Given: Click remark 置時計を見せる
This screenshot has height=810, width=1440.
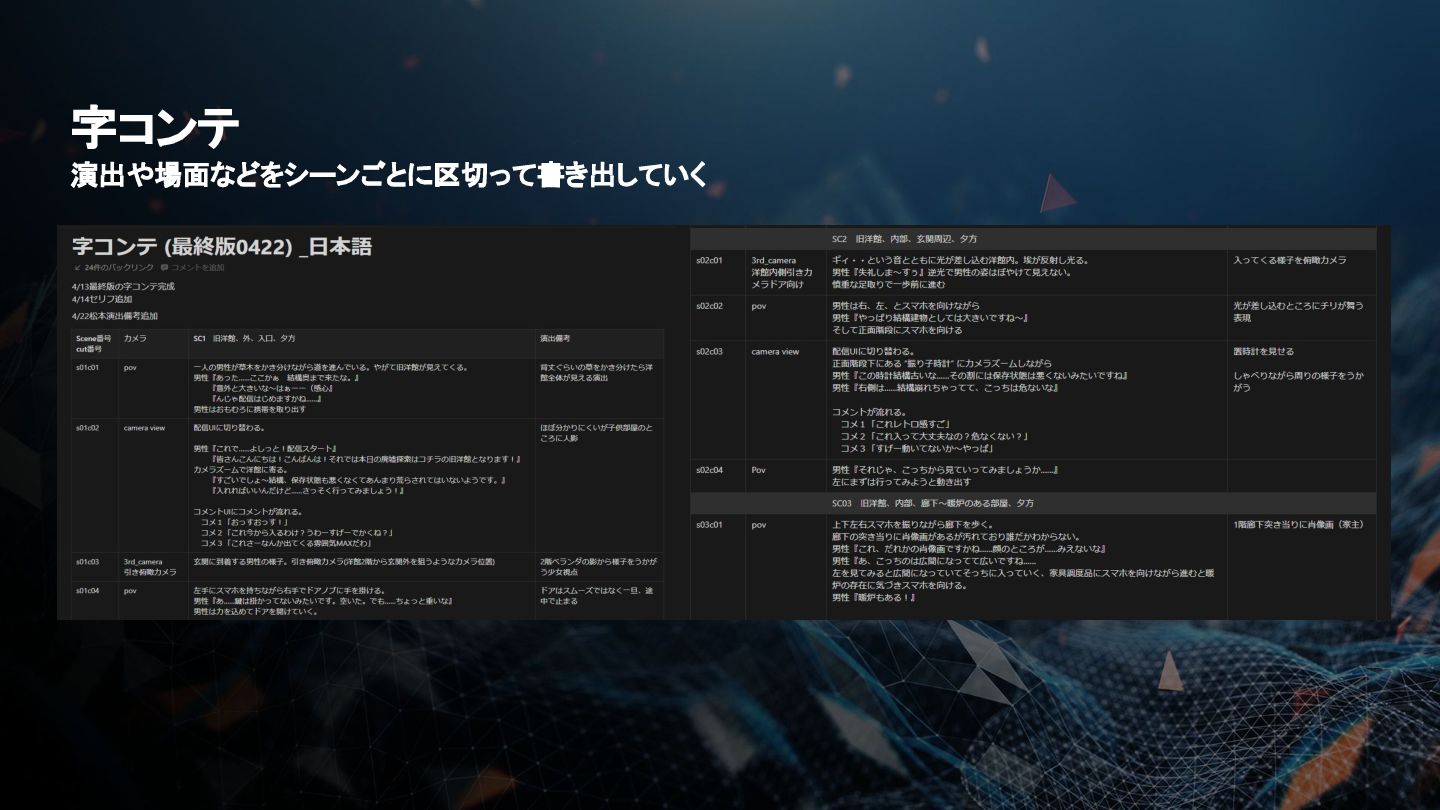Looking at the screenshot, I should [x=1263, y=351].
